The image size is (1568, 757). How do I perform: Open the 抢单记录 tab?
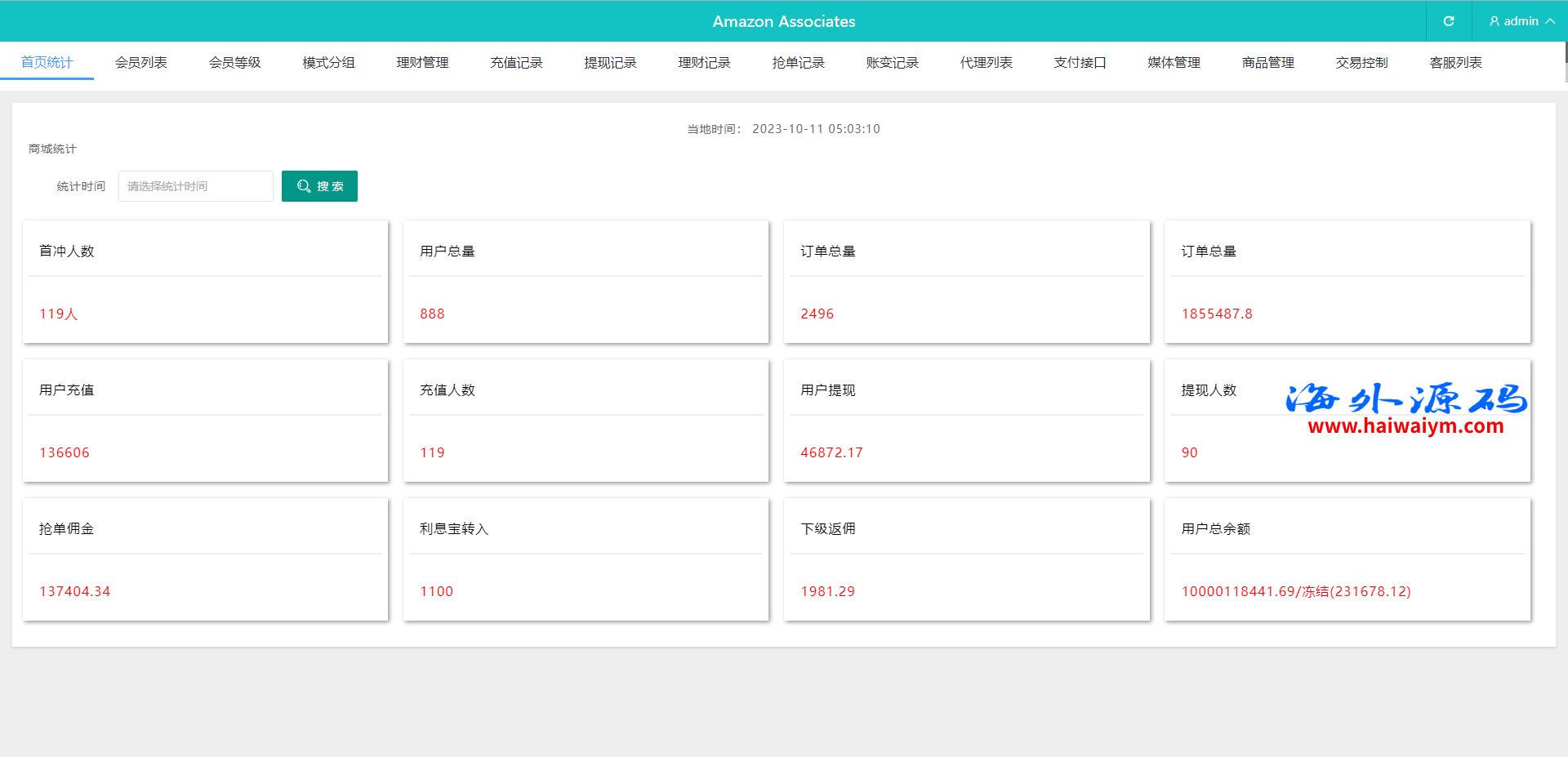(798, 63)
